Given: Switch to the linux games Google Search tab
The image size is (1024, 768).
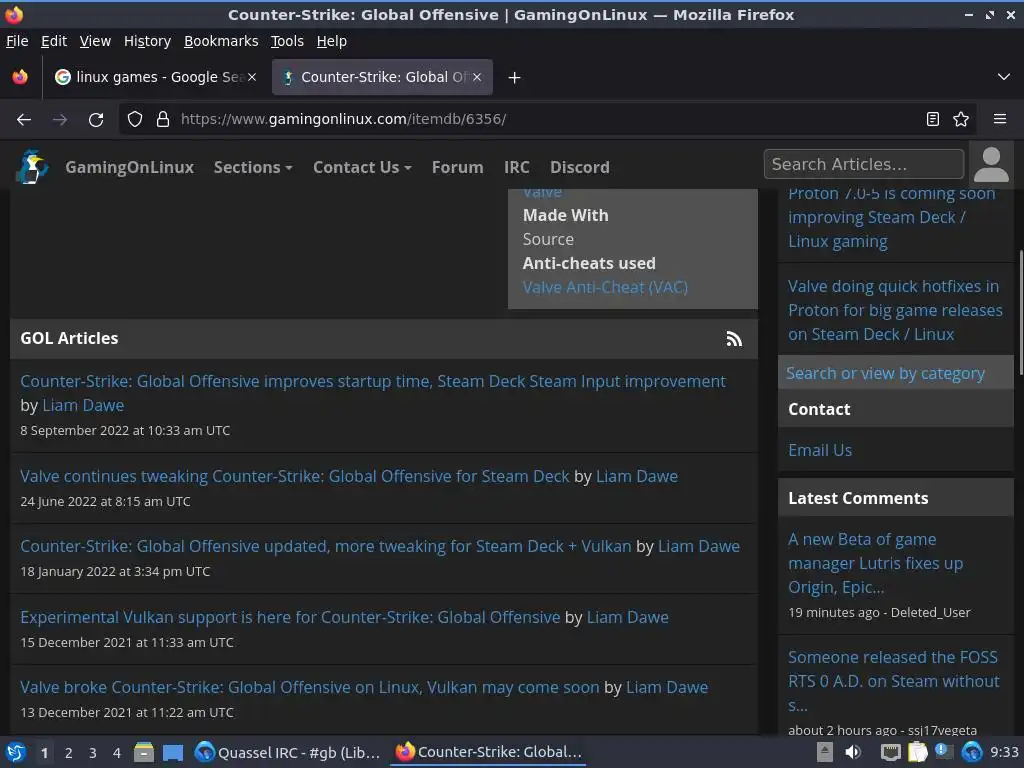Looking at the screenshot, I should click(155, 77).
